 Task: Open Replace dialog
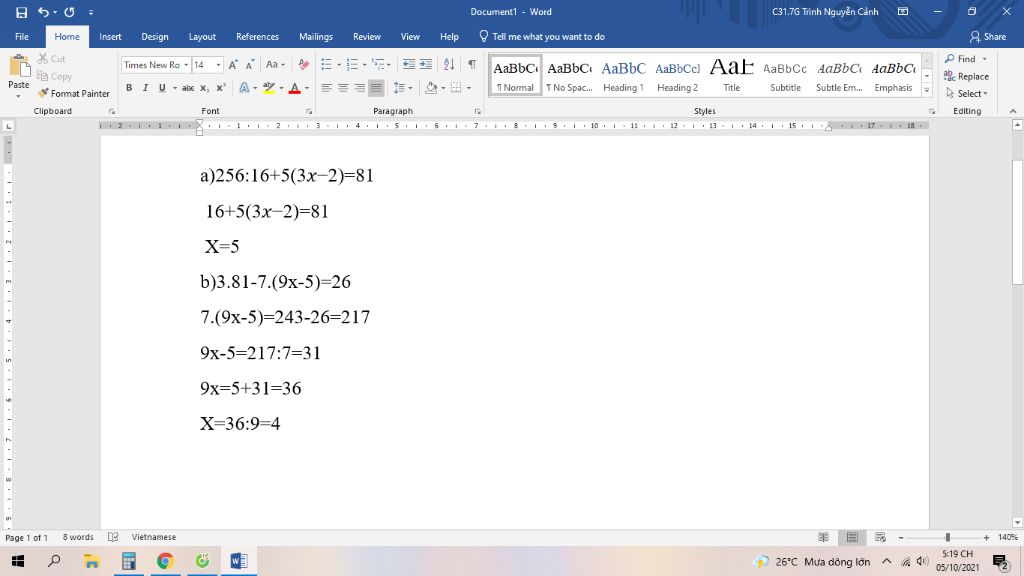967,76
